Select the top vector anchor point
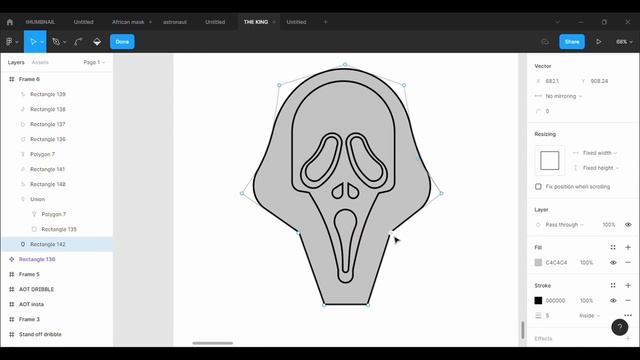Screen dimensions: 640x360 point(345,64)
